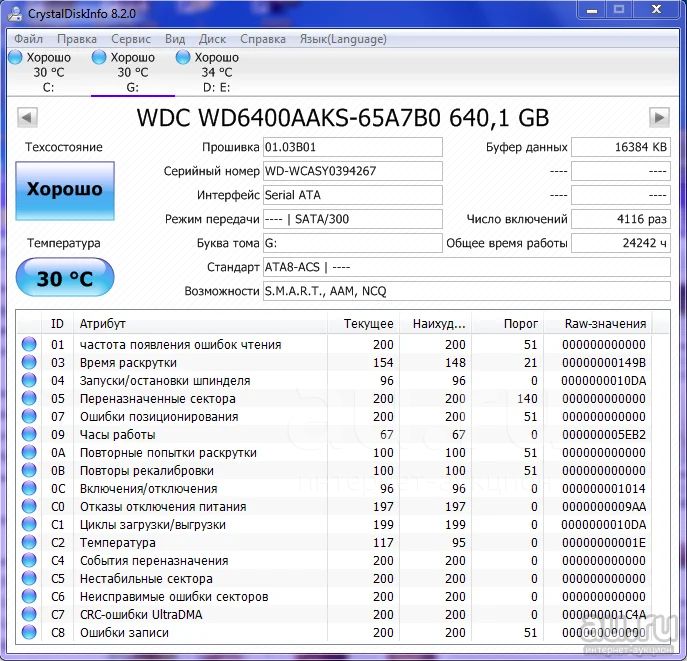Click the Режим передачи SATA/300 field

pyautogui.click(x=353, y=219)
